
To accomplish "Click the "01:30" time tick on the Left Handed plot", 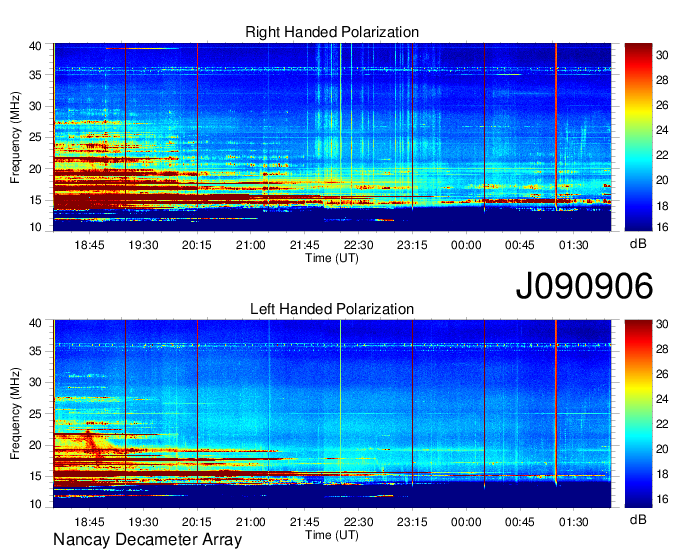I will click(573, 522).
